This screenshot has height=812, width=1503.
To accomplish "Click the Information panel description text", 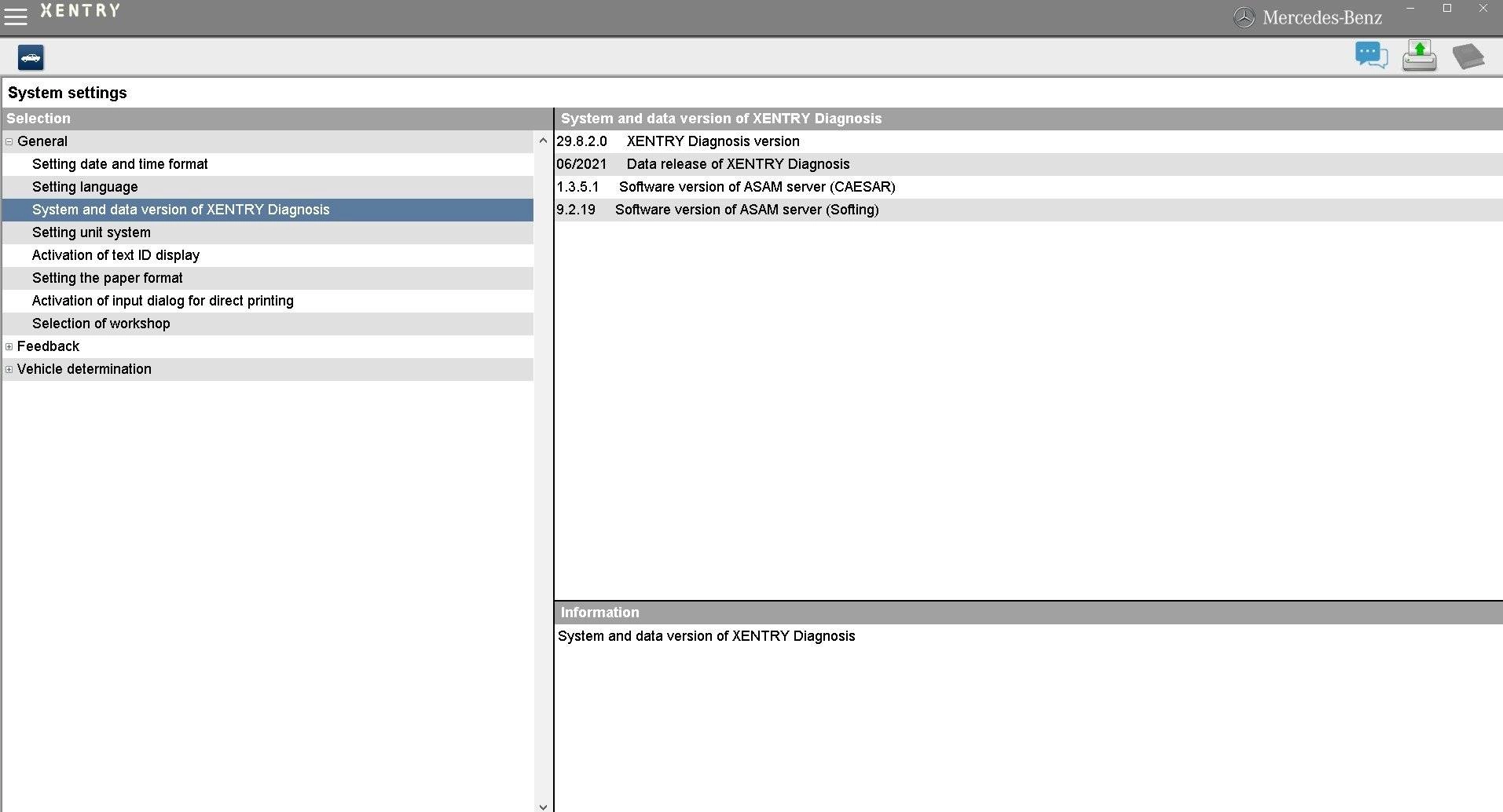I will coord(706,636).
